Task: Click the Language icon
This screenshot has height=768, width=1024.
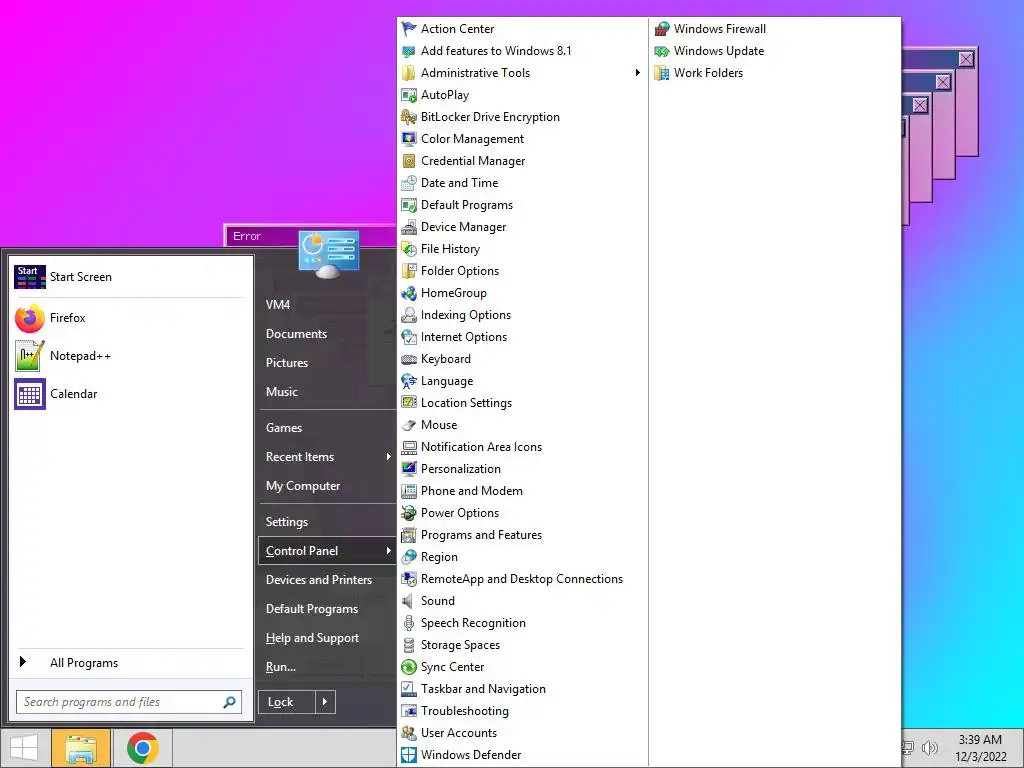Action: [x=409, y=381]
